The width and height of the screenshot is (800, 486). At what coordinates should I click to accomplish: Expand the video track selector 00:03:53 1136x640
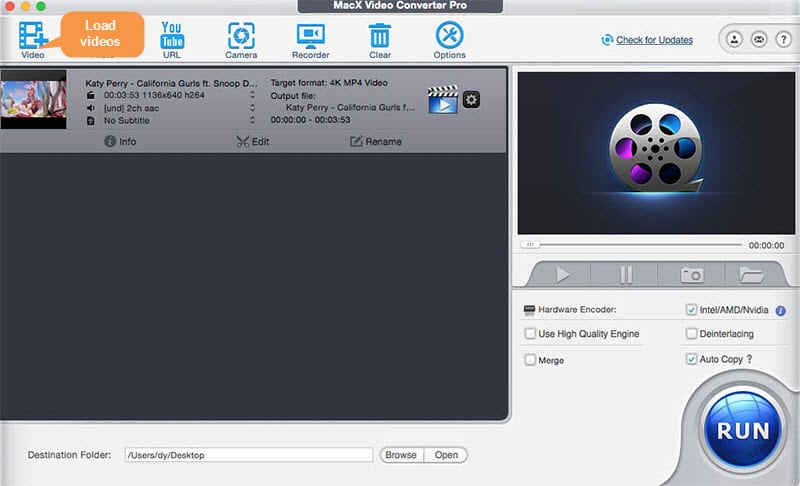(252, 95)
